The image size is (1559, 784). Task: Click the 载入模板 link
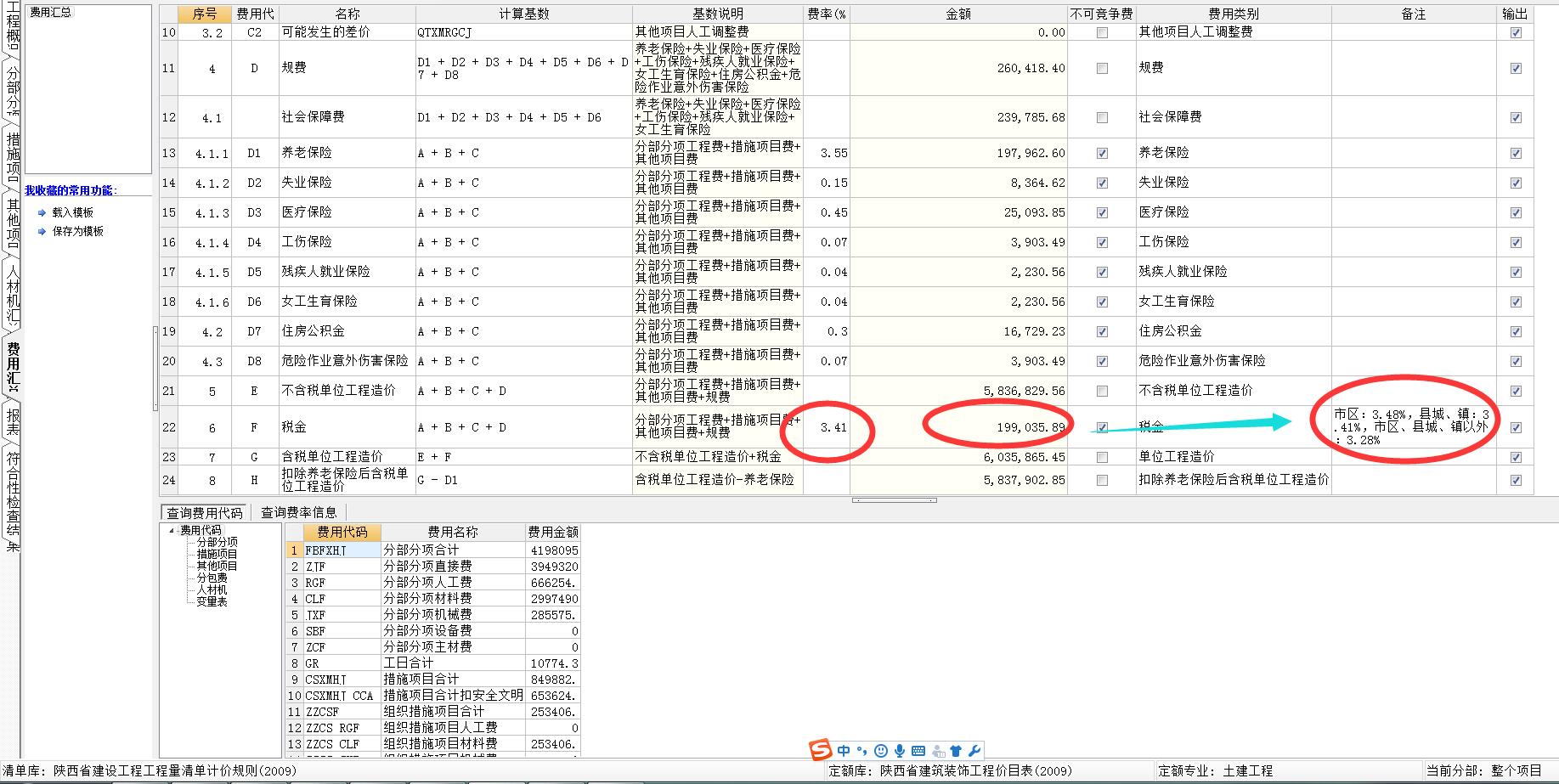click(73, 212)
